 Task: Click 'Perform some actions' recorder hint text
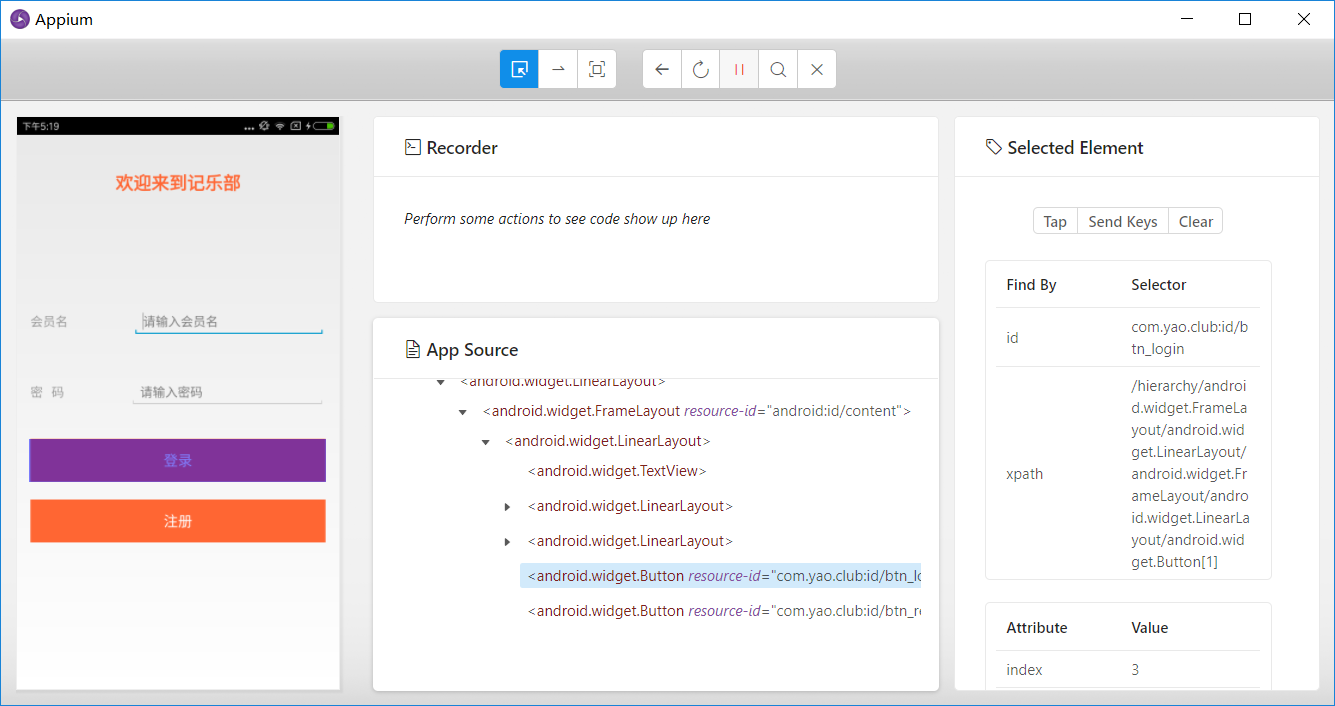(557, 219)
